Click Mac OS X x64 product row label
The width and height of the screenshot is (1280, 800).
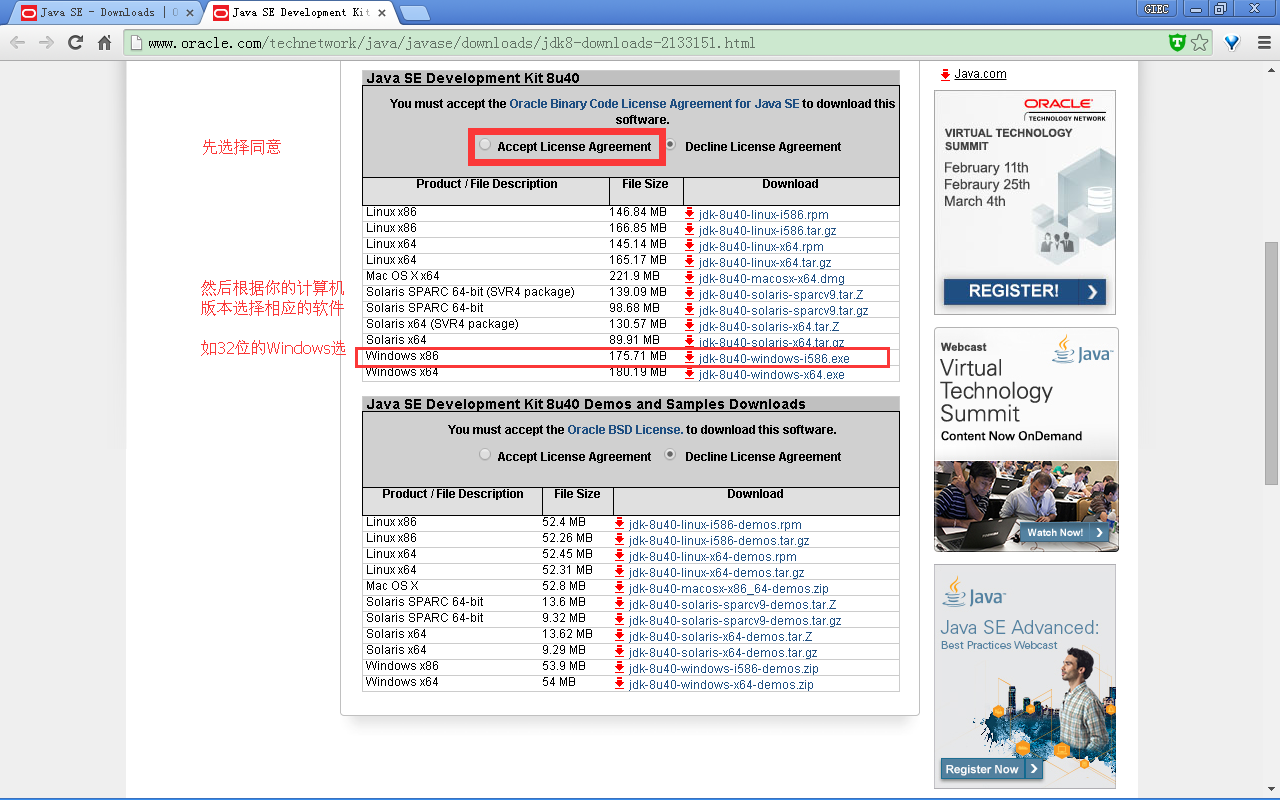tap(402, 276)
